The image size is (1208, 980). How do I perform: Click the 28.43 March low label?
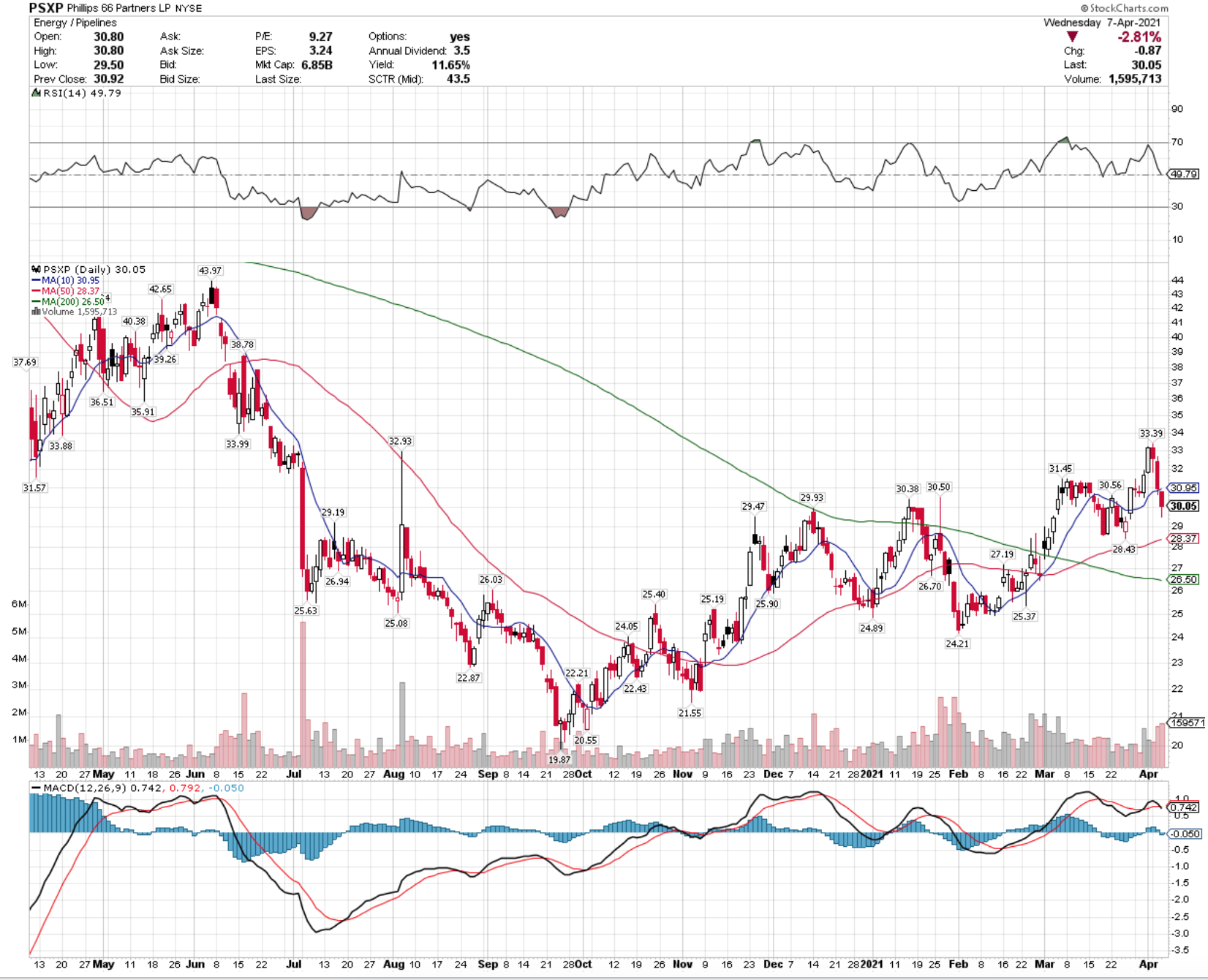pos(1124,549)
